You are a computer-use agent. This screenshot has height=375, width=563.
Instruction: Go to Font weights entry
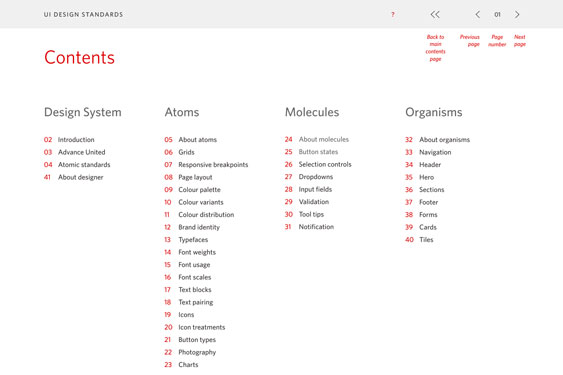click(x=190, y=252)
